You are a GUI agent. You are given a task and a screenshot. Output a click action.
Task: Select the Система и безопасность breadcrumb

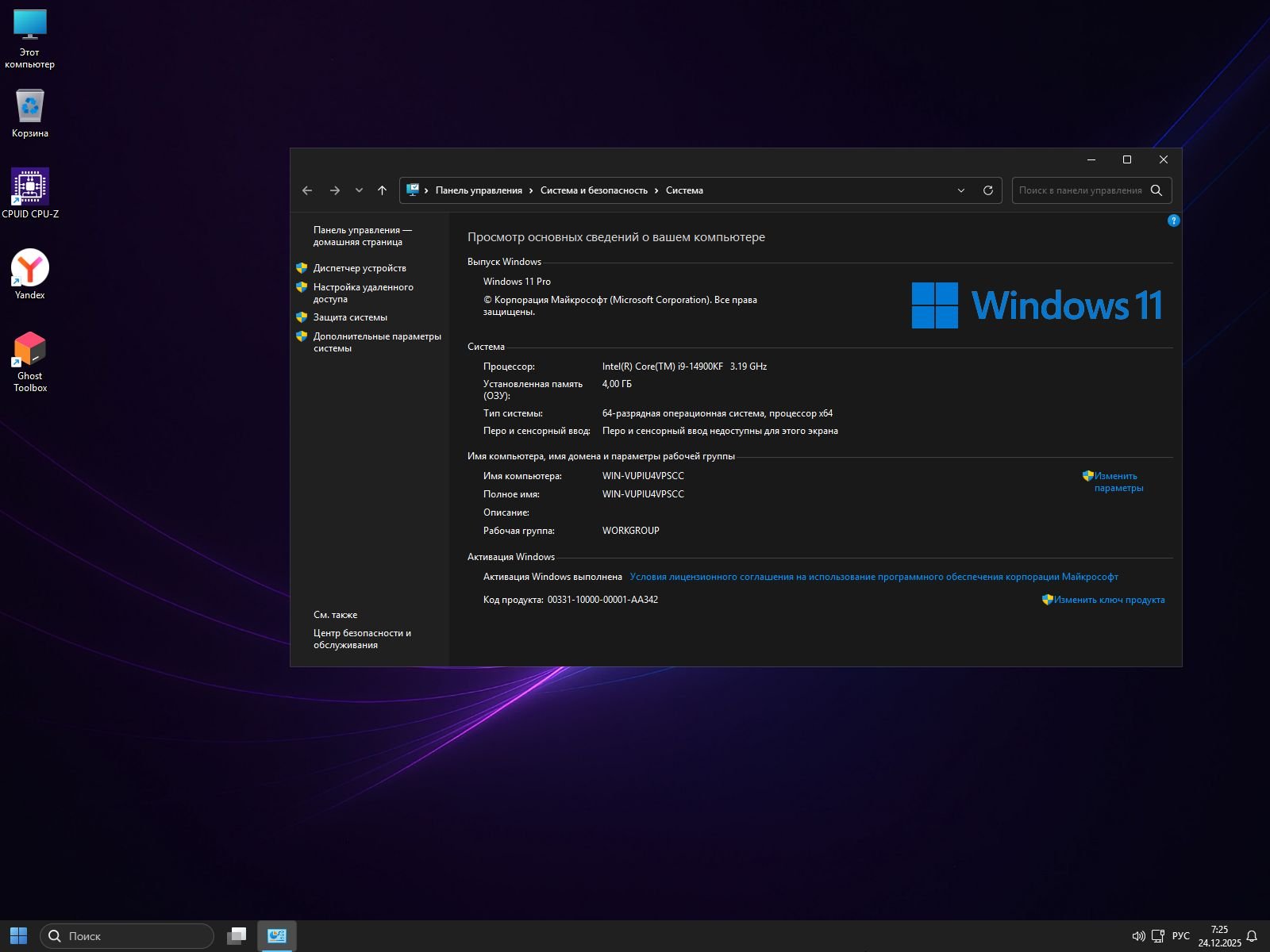click(594, 190)
